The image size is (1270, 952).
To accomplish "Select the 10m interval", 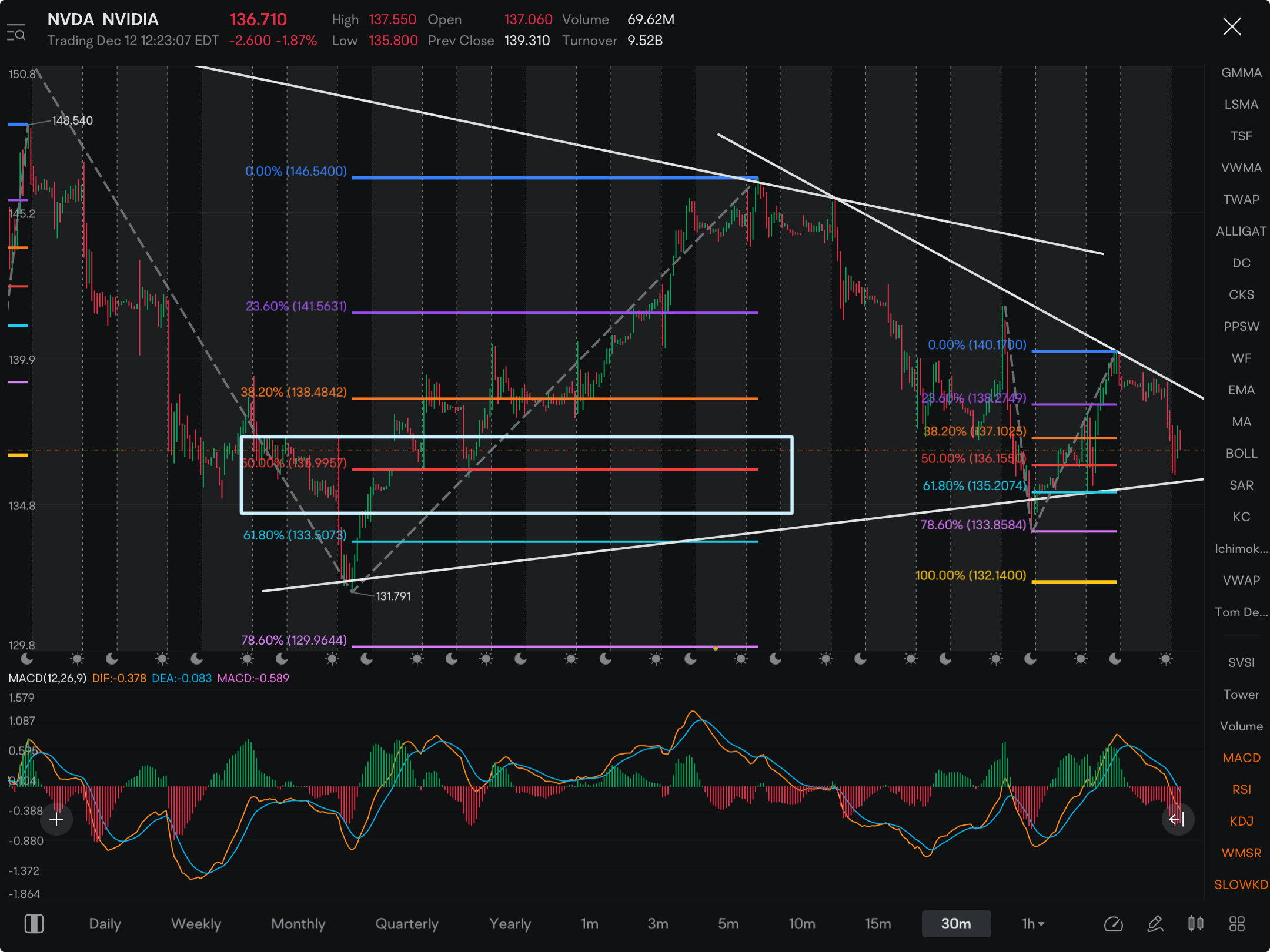I will tap(802, 924).
